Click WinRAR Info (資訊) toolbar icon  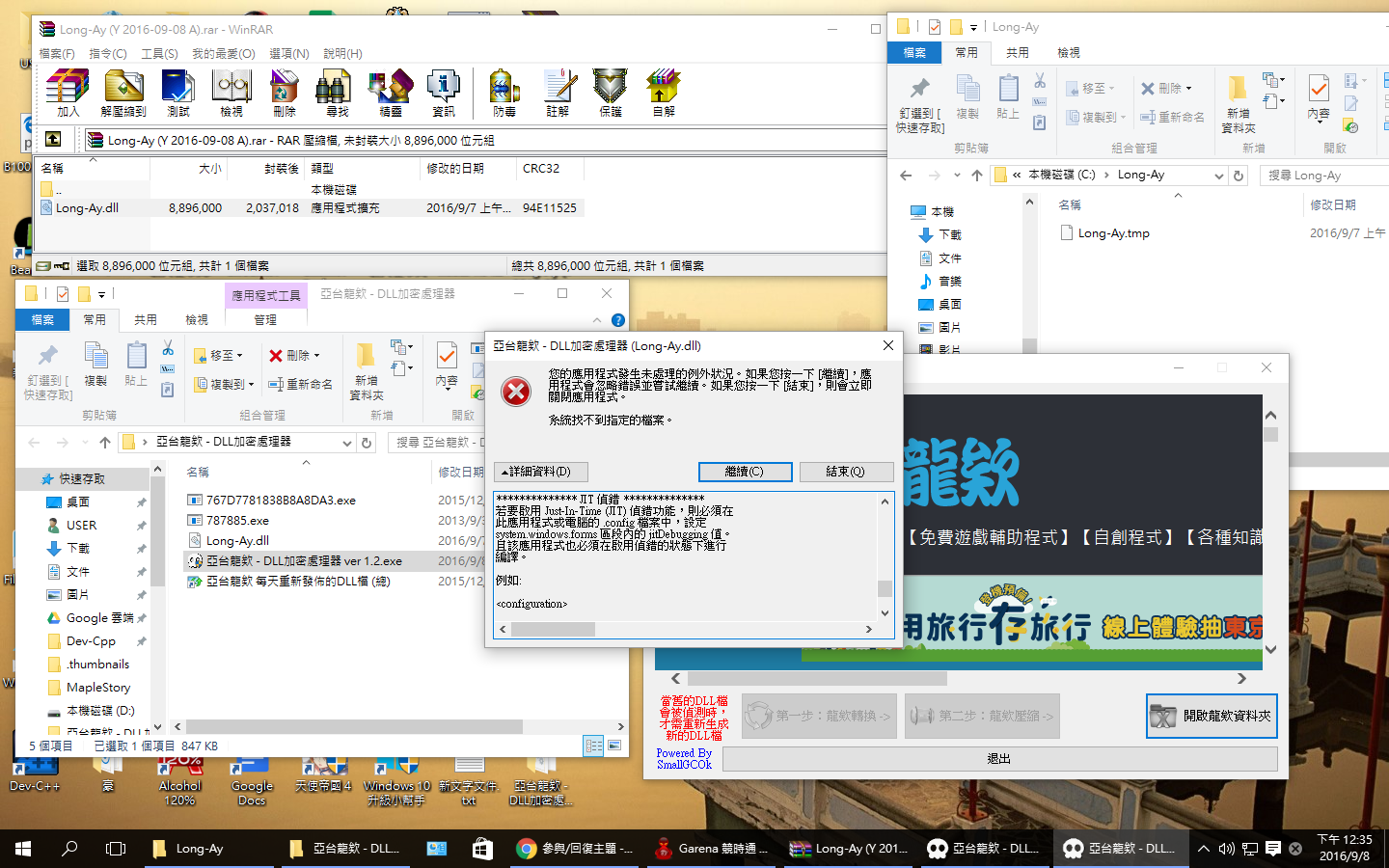coord(444,94)
